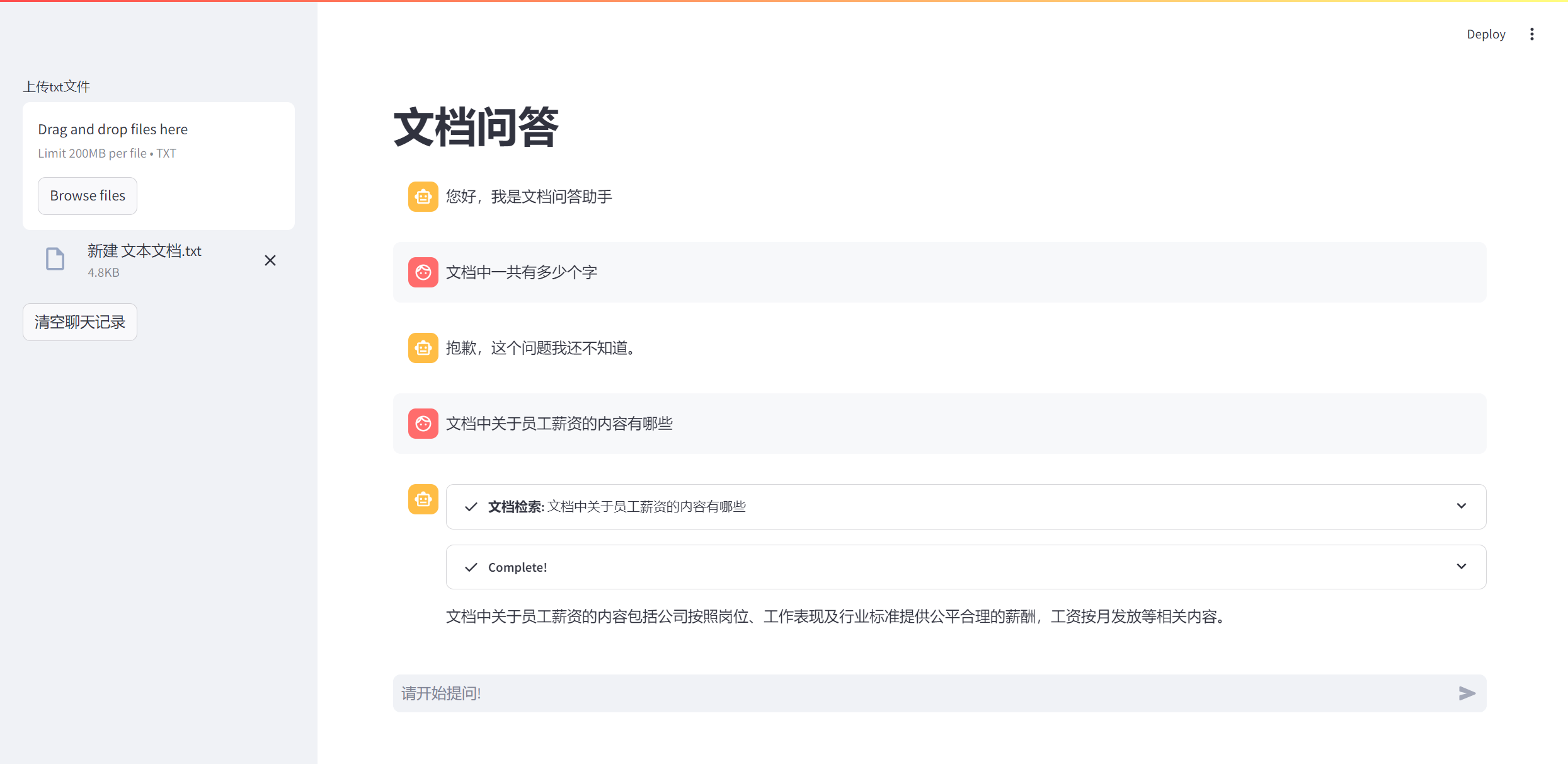This screenshot has height=764, width=1568.
Task: Click the robot avatar beside greeting message
Action: tap(423, 197)
